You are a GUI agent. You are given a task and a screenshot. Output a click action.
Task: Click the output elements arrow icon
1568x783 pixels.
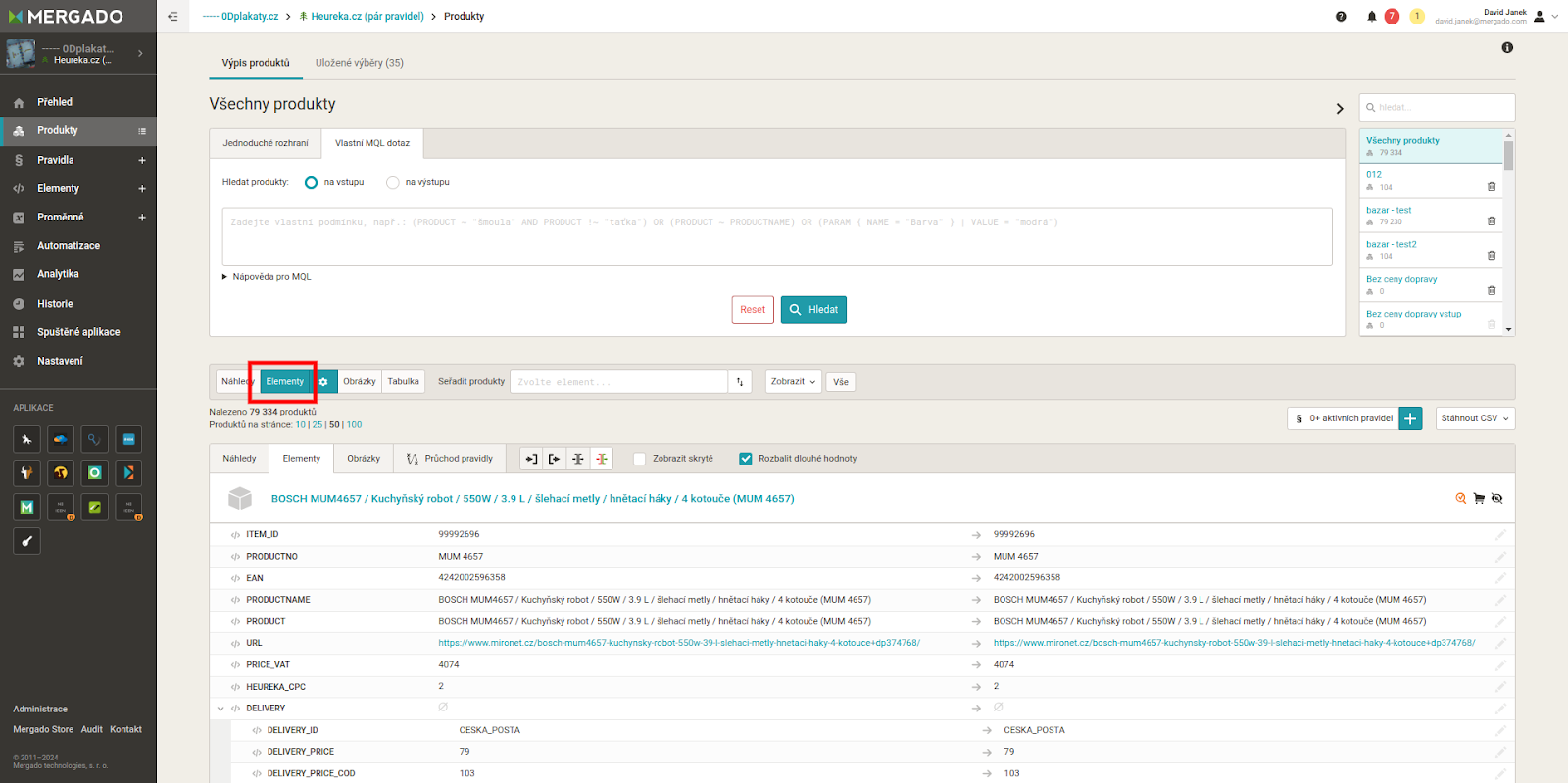pos(555,459)
